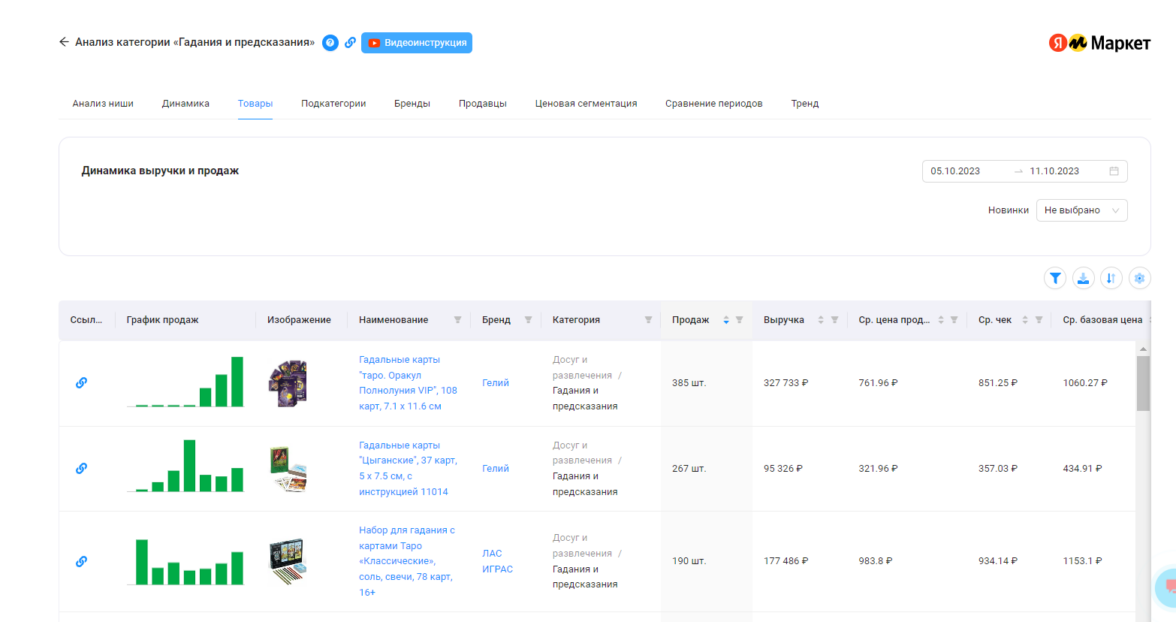Click the Видеоинструкция button
This screenshot has width=1176, height=622.
pos(417,43)
